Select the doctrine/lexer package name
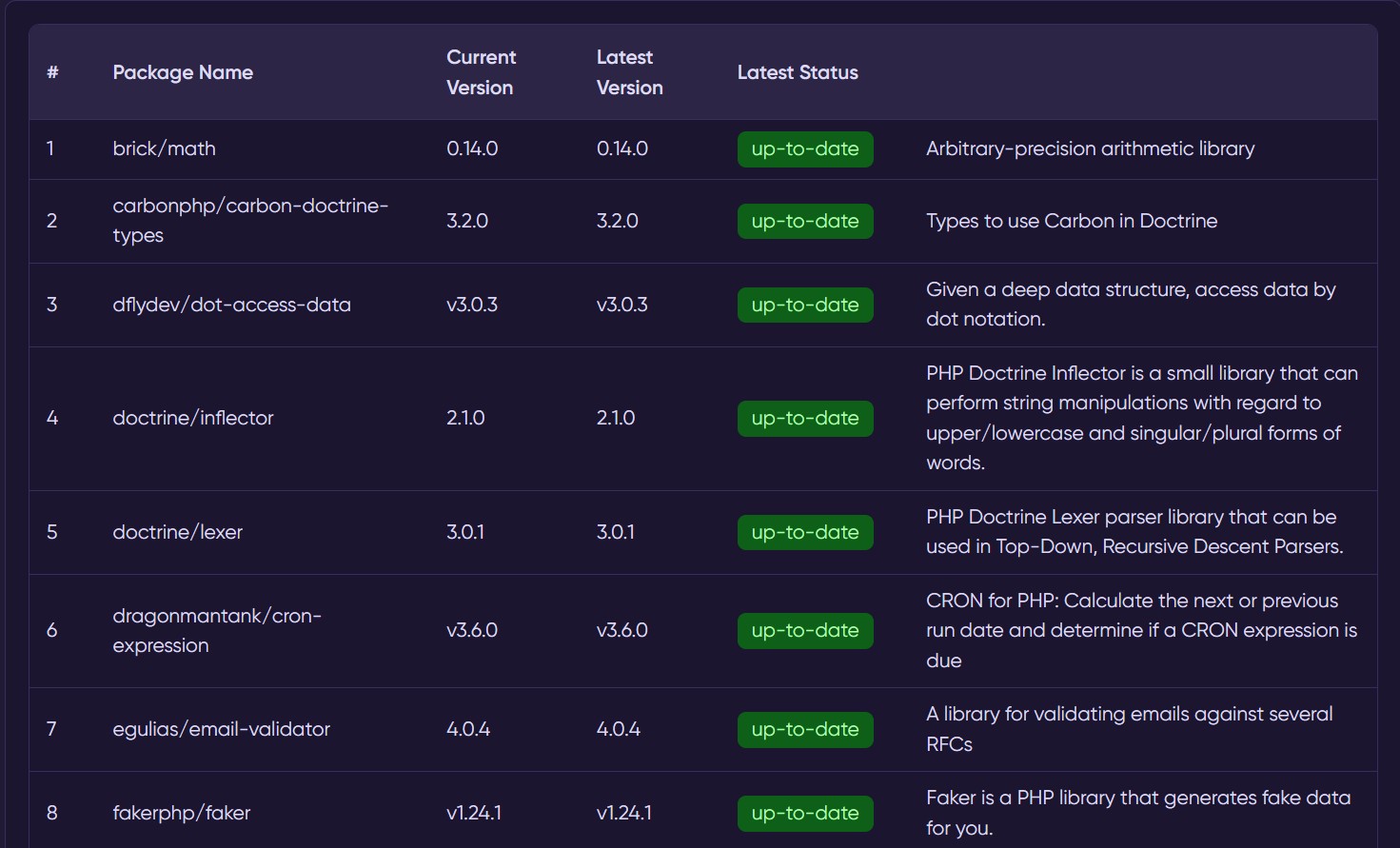 click(177, 533)
